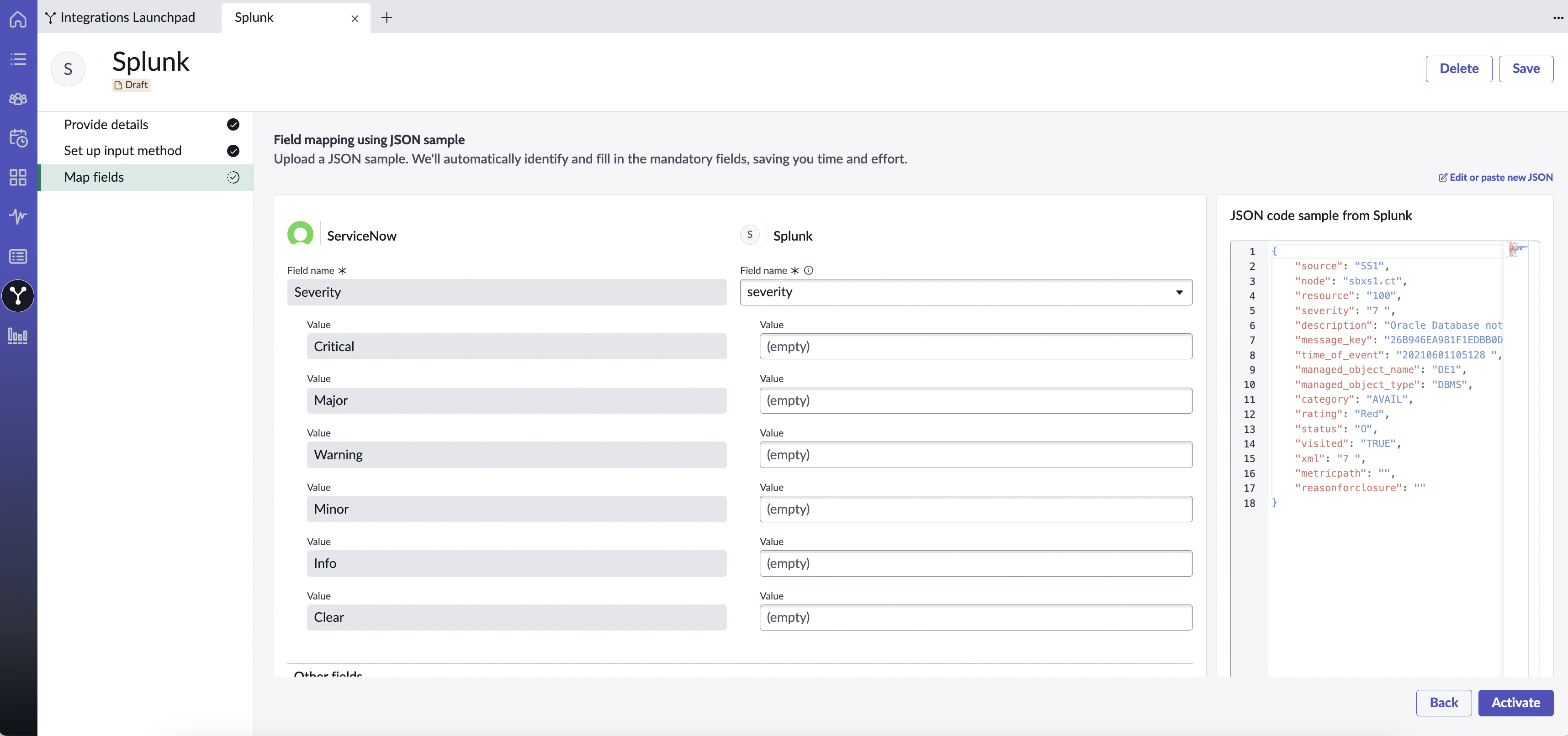
Task: Click the Splunk S avatar in header
Action: (68, 69)
